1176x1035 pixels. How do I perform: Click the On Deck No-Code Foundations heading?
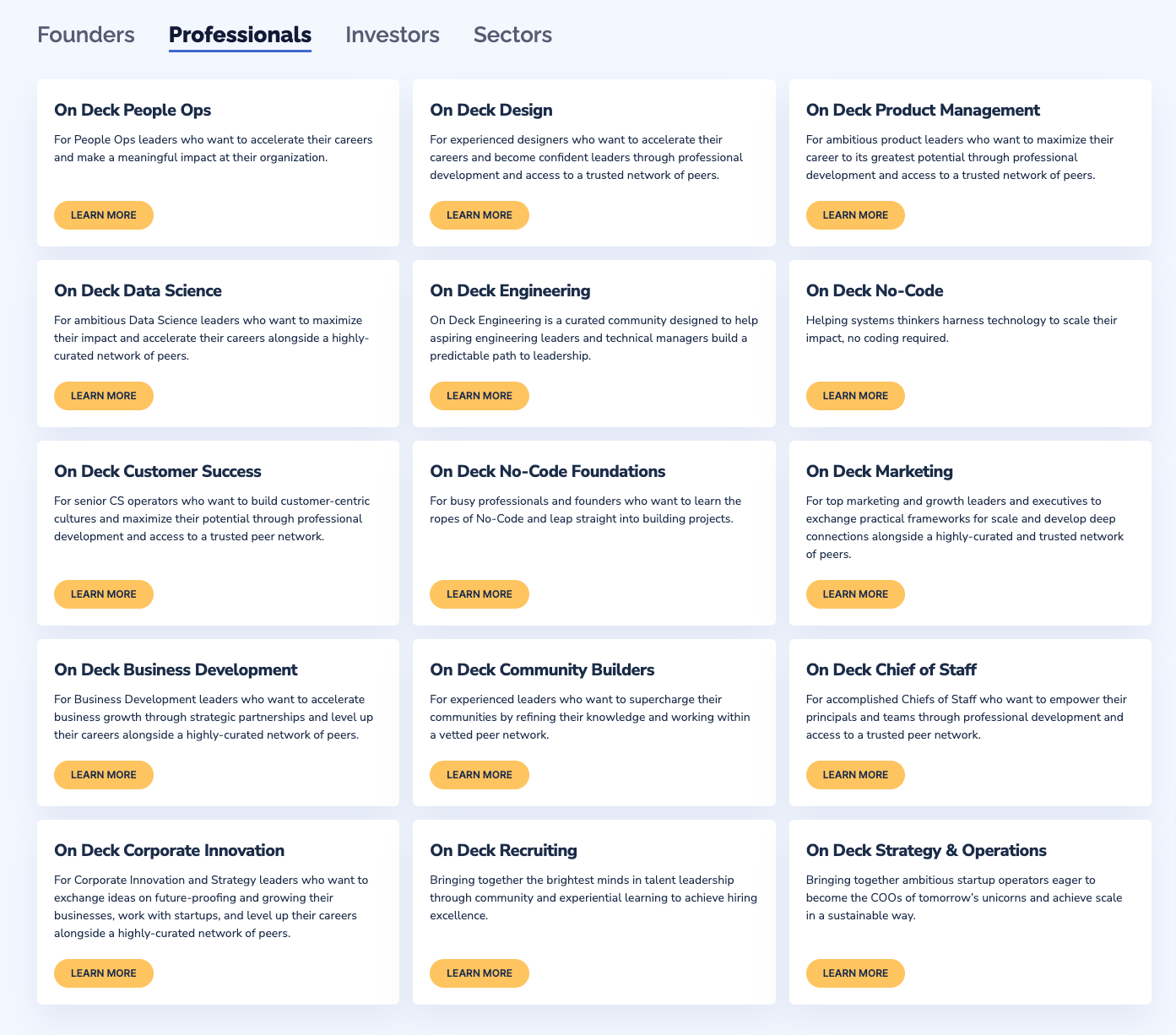click(x=548, y=471)
